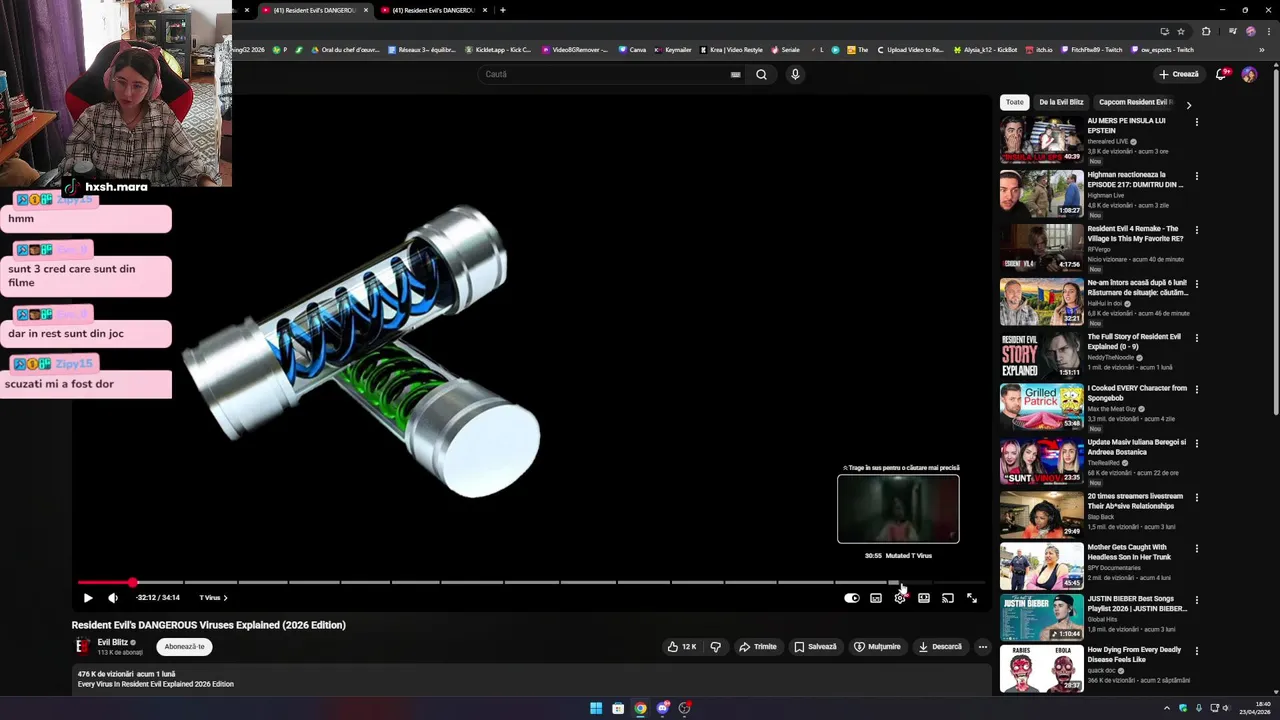Open Chrome from the taskbar

coord(640,708)
